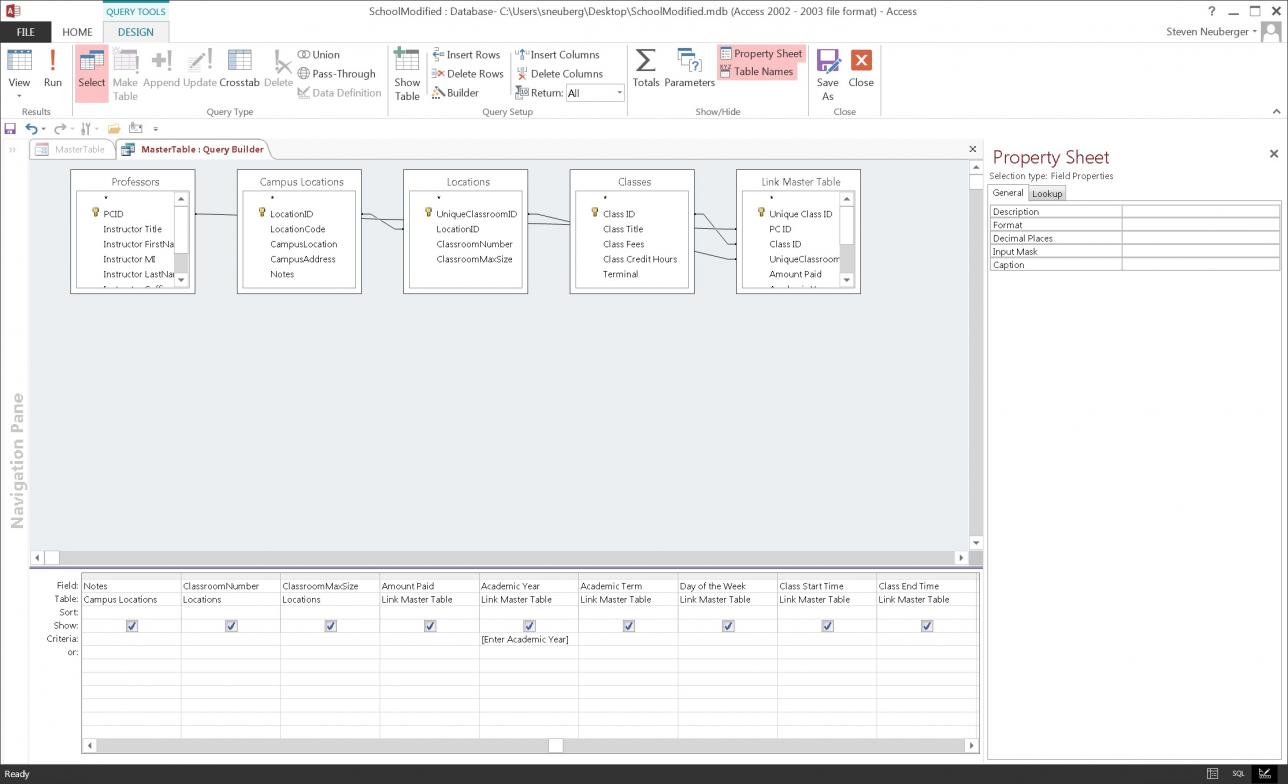Open the FILE backstage tab

coord(25,32)
